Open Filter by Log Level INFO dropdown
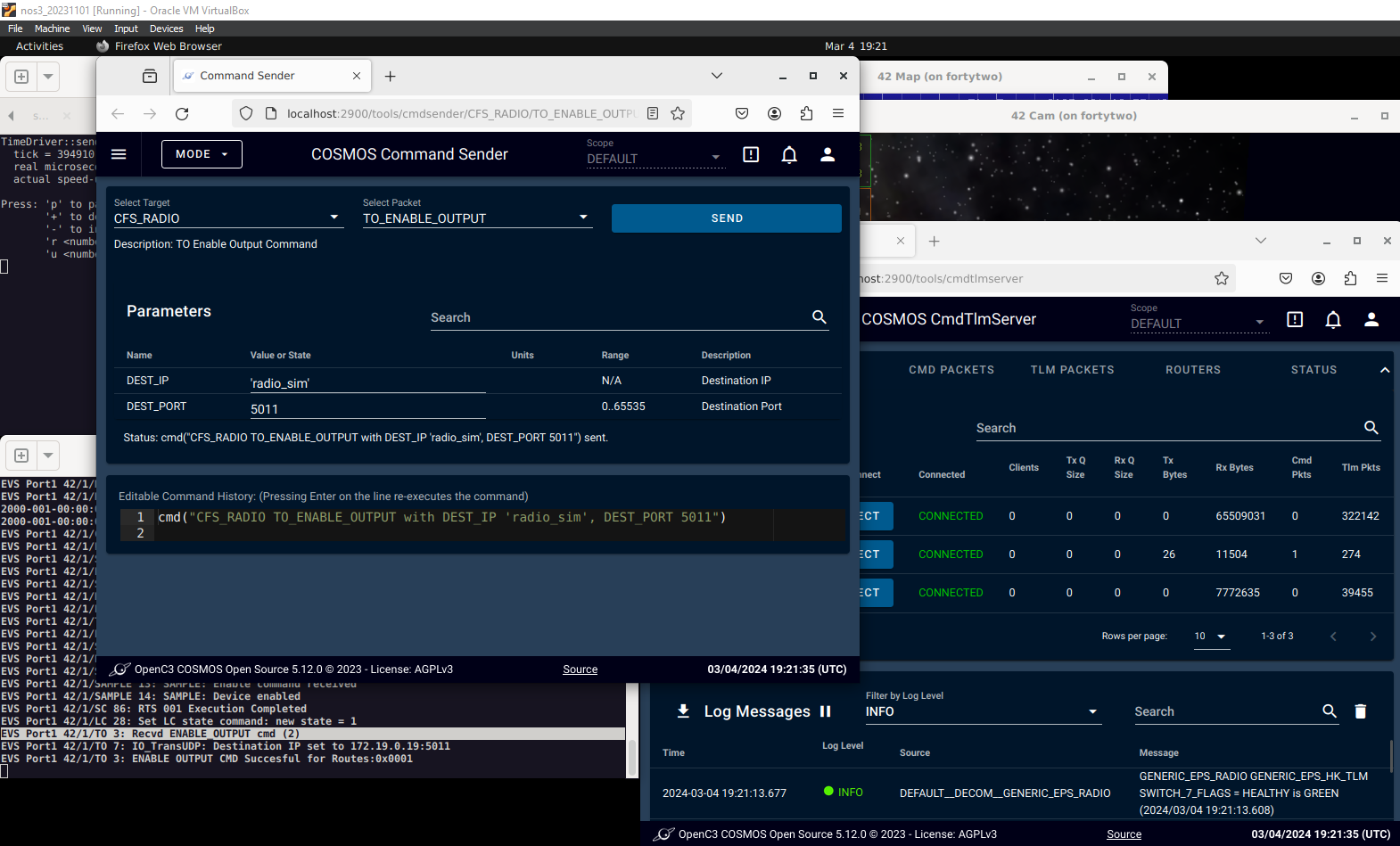Screen dimensions: 1400x846 tap(983, 711)
